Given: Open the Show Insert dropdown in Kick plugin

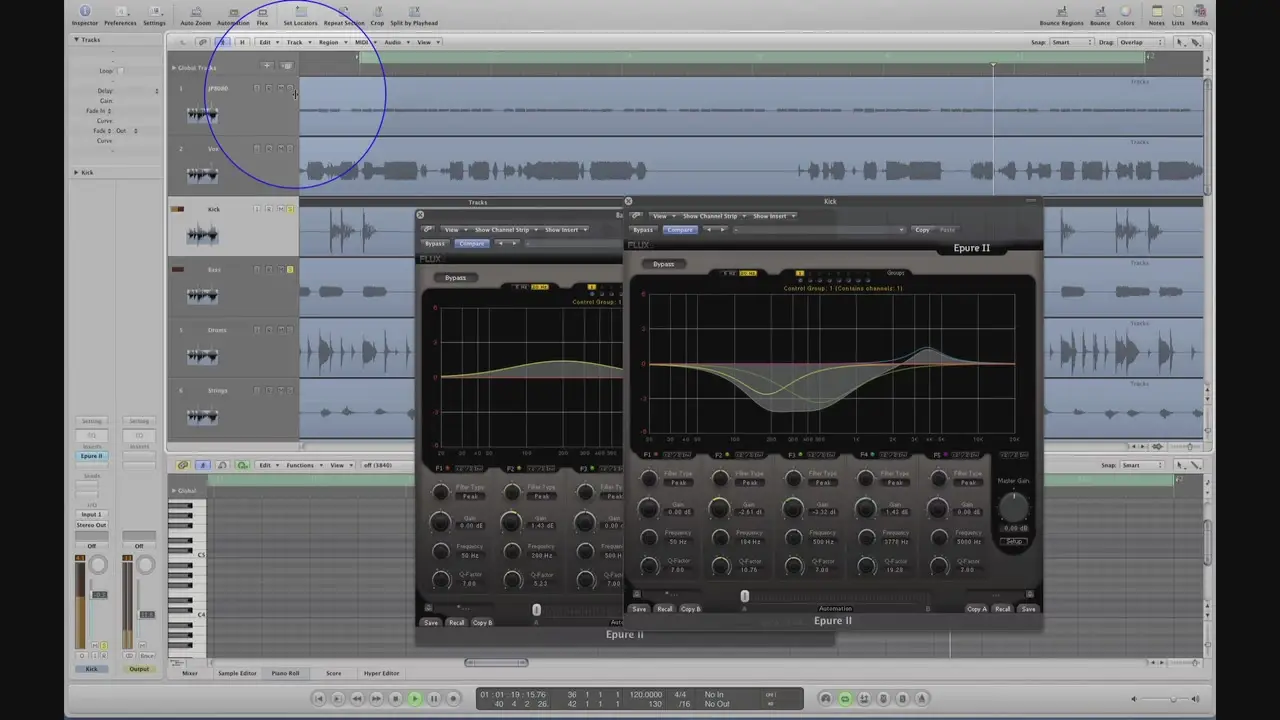Looking at the screenshot, I should coord(773,216).
